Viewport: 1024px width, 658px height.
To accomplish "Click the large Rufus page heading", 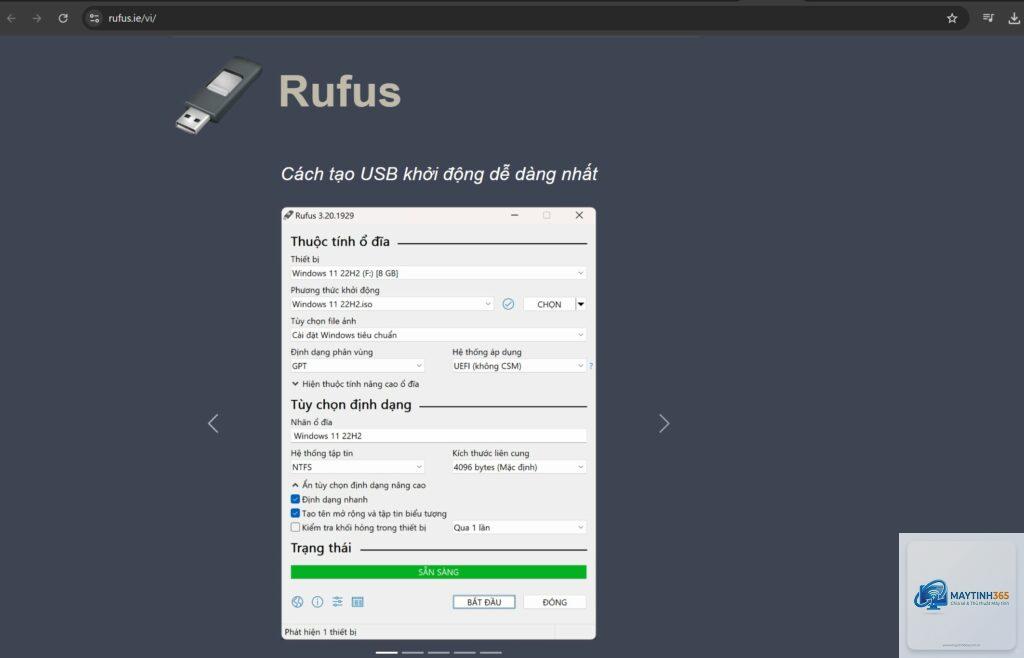I will (x=340, y=91).
